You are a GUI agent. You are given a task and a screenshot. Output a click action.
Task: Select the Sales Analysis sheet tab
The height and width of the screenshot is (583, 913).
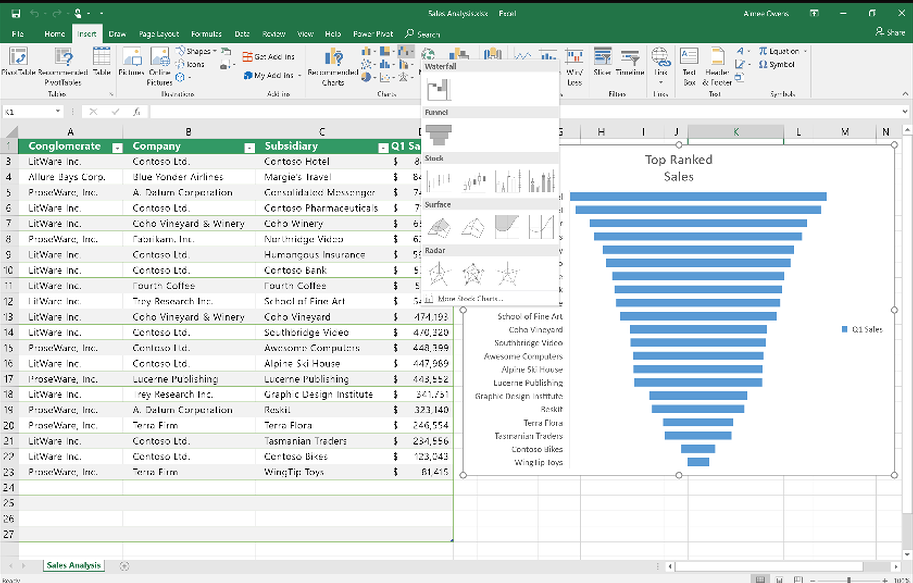[73, 566]
